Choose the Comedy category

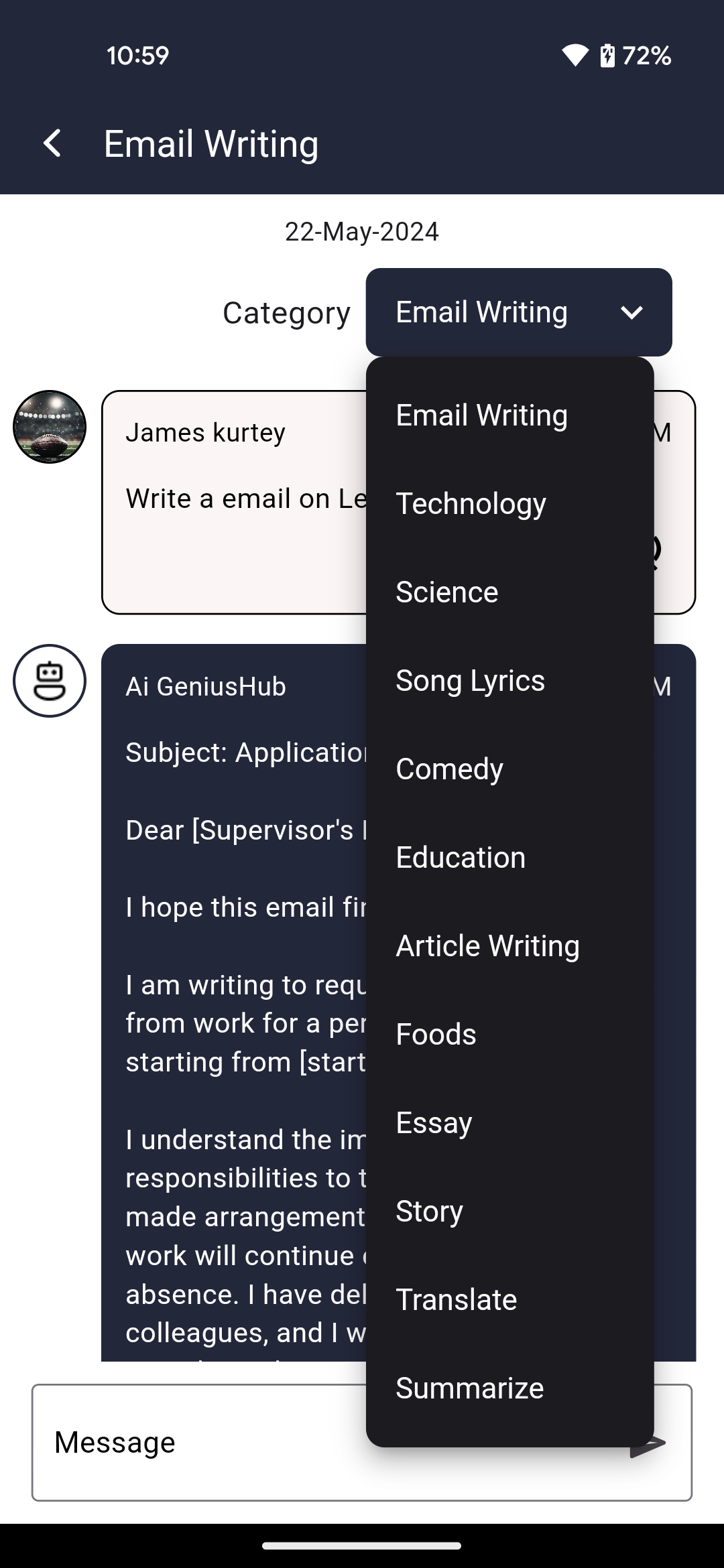pos(449,769)
